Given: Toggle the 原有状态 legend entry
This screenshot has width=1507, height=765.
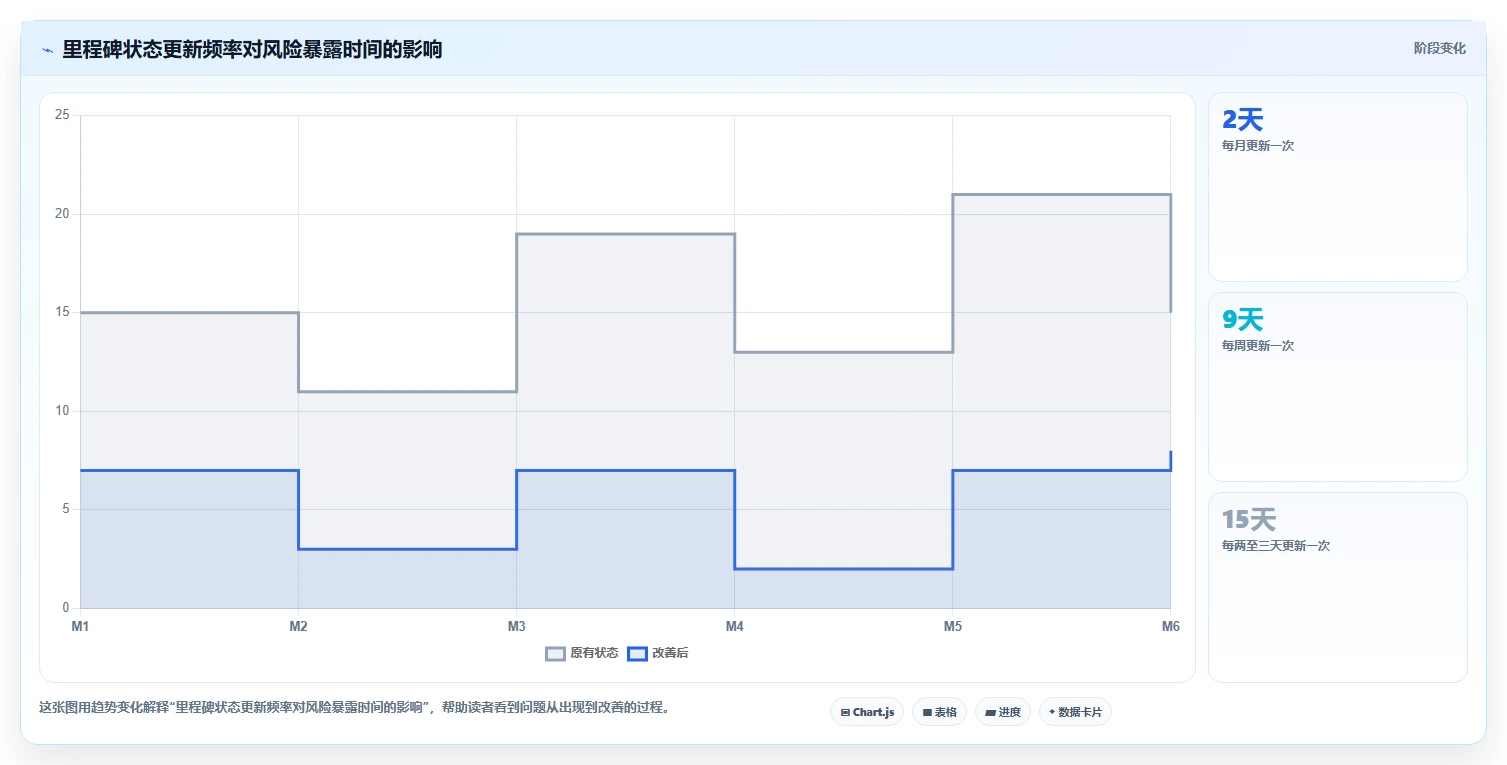Looking at the screenshot, I should click(x=581, y=653).
